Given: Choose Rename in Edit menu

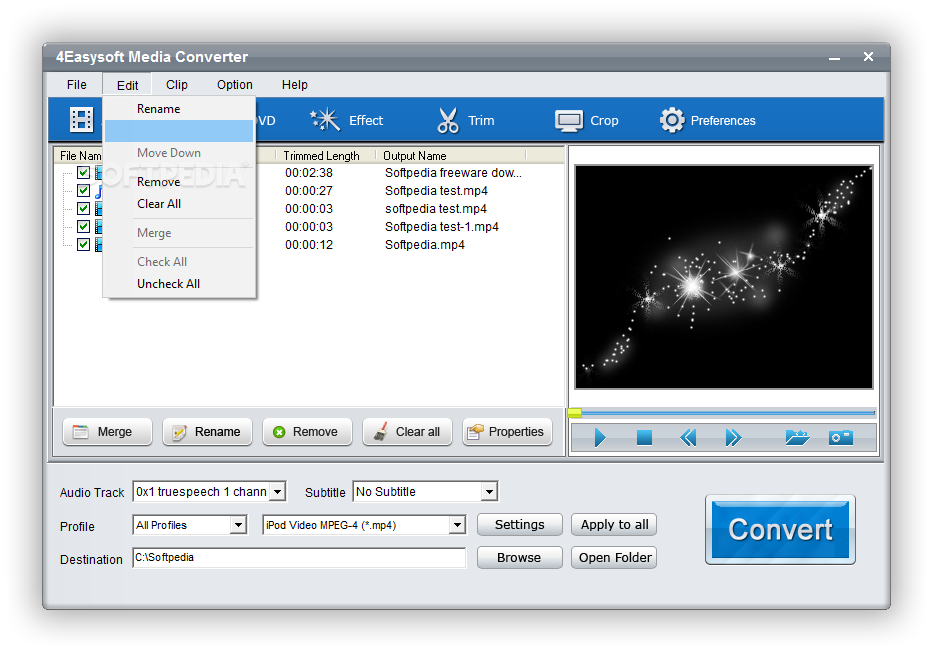Looking at the screenshot, I should pyautogui.click(x=179, y=109).
